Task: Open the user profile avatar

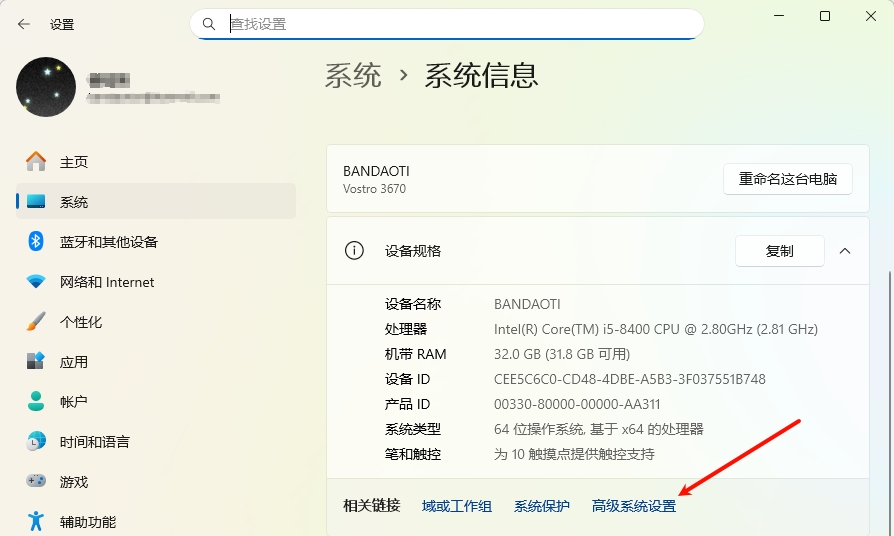Action: pyautogui.click(x=46, y=87)
